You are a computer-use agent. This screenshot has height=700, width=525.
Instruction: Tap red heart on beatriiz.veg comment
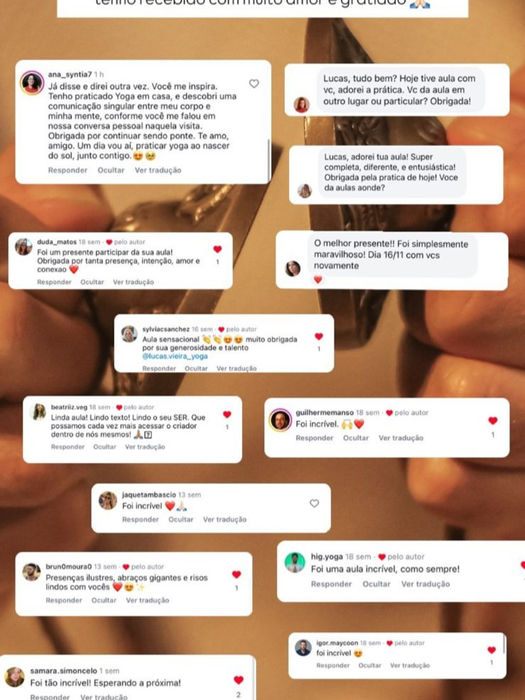227,414
